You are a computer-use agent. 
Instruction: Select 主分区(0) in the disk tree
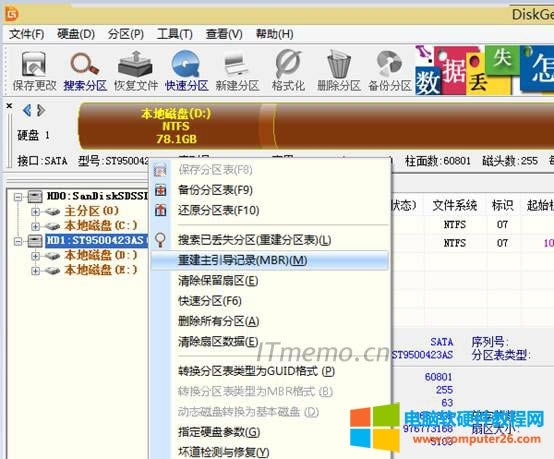pos(92,211)
